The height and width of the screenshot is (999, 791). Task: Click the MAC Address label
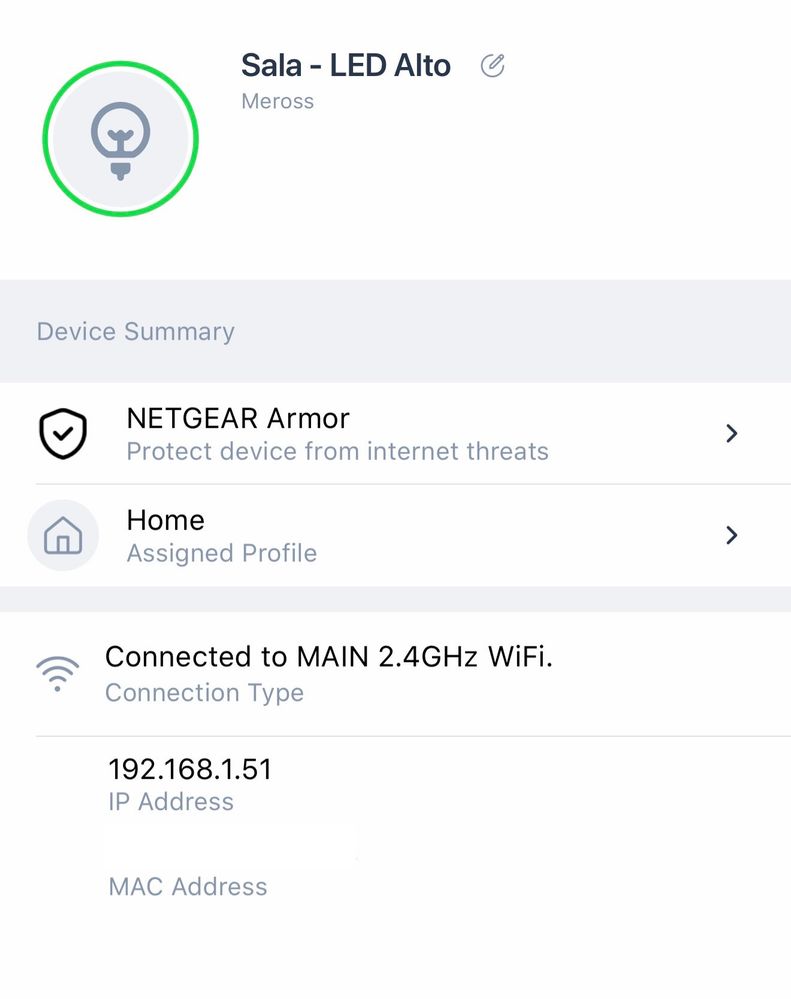188,887
